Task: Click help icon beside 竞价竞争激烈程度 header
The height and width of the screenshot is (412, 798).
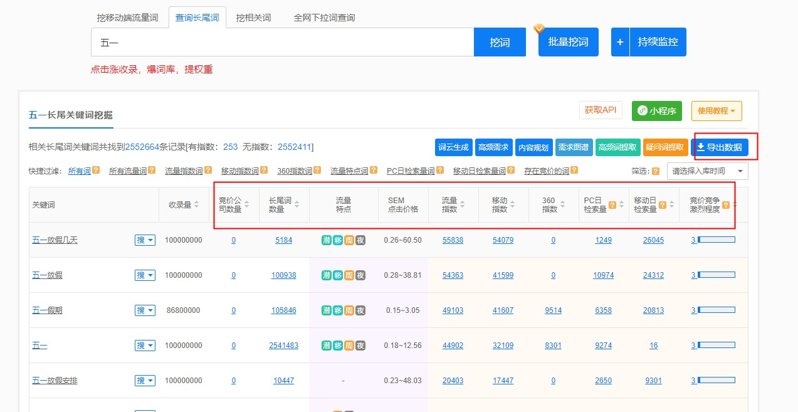Action: click(x=727, y=205)
